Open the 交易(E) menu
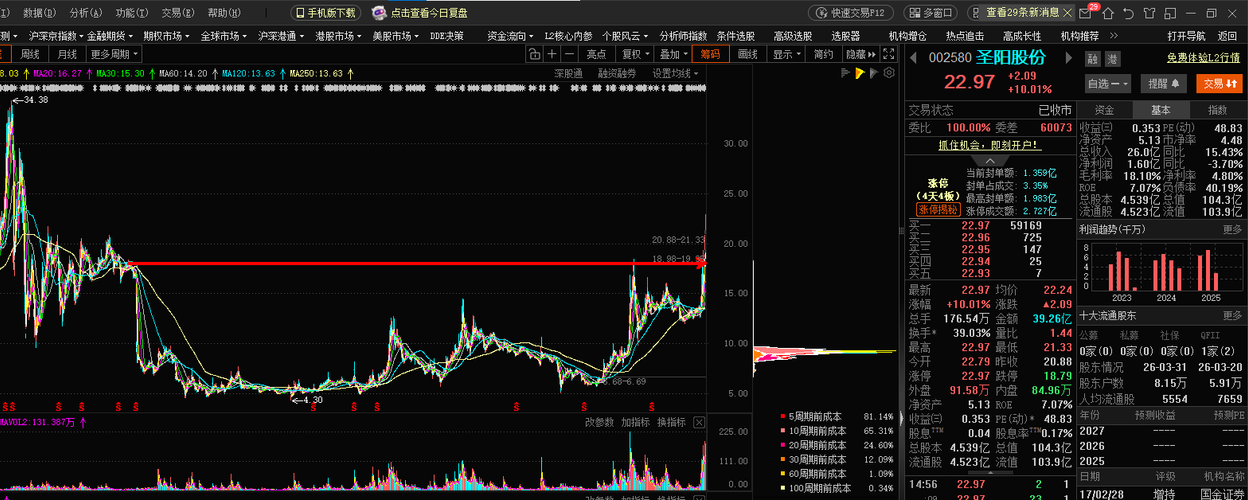1248x500 pixels. point(178,13)
